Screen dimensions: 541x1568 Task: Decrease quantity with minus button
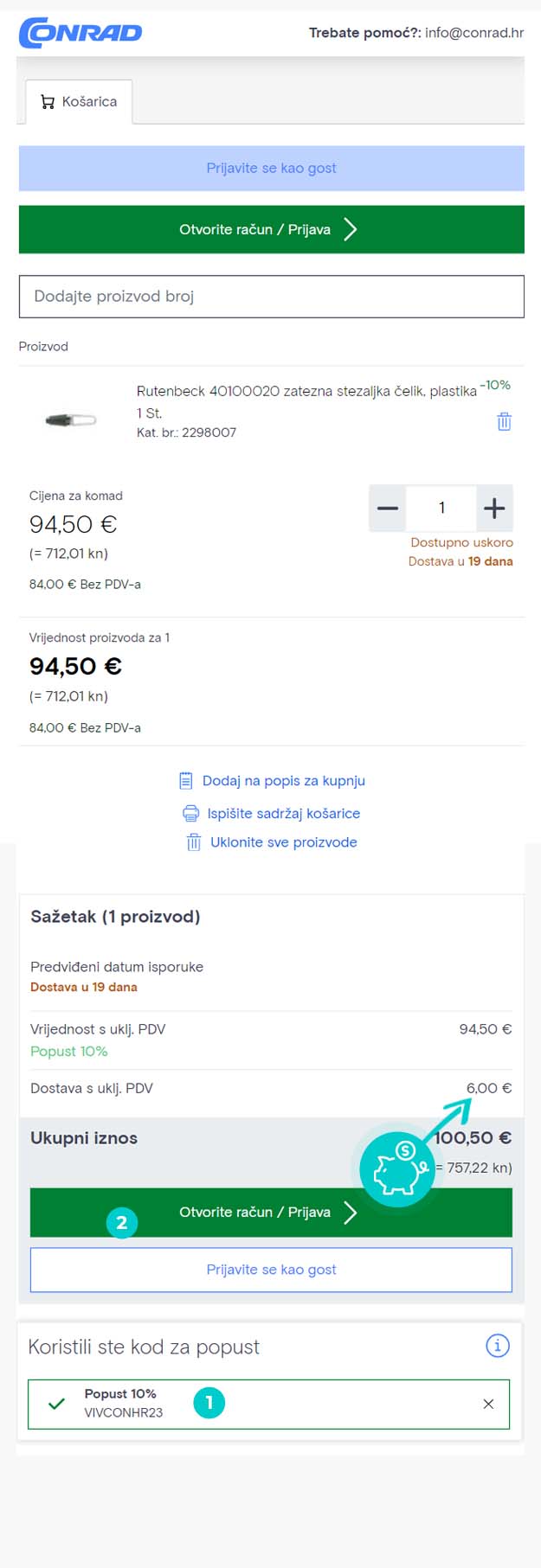pos(388,508)
